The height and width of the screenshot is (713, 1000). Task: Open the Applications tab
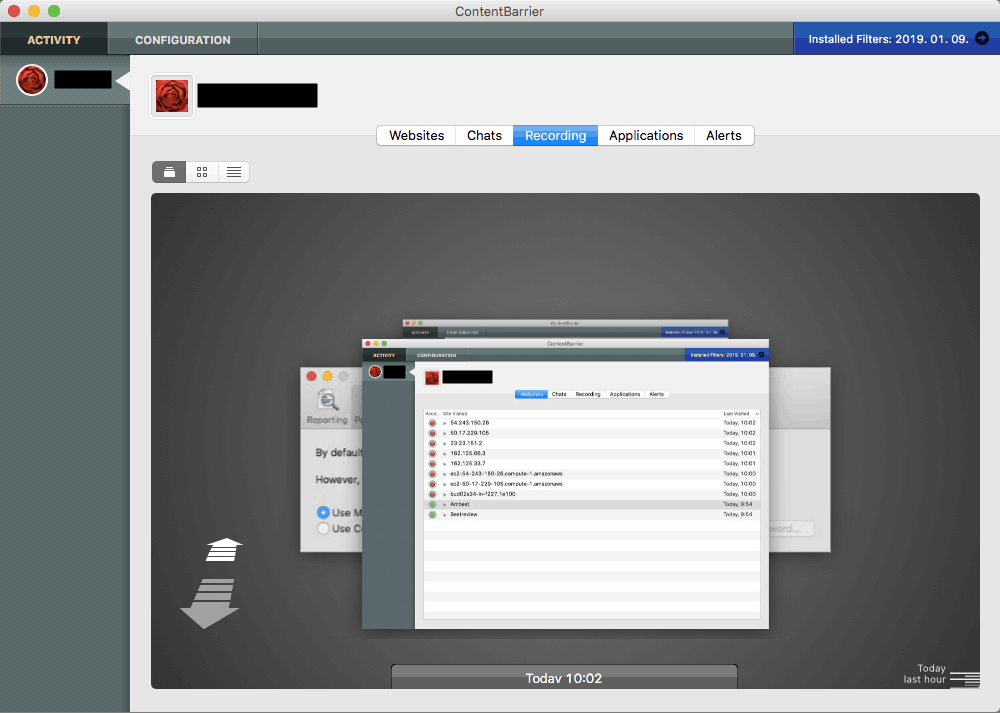click(x=645, y=135)
